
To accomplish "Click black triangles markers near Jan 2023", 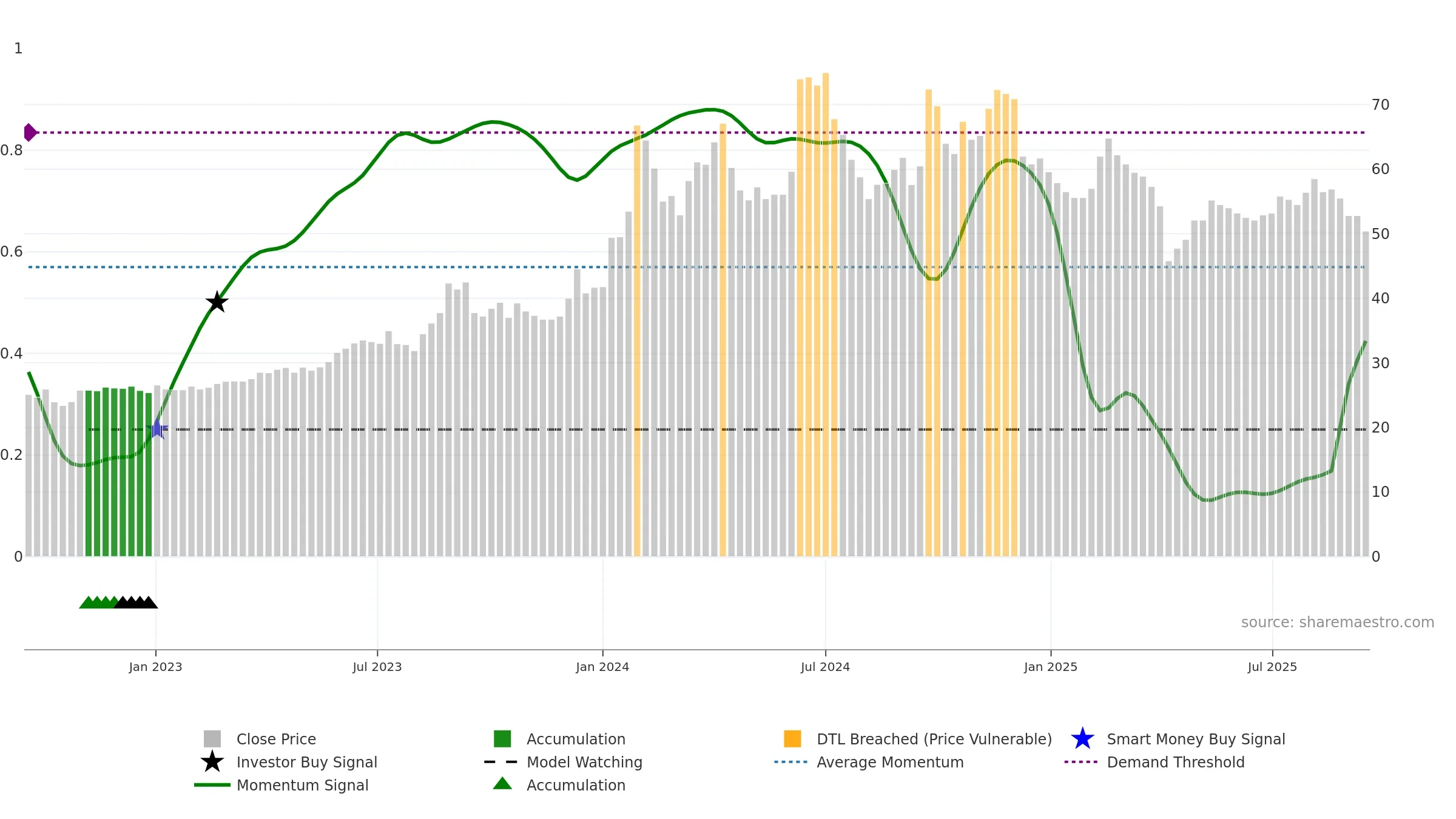I will pyautogui.click(x=136, y=602).
